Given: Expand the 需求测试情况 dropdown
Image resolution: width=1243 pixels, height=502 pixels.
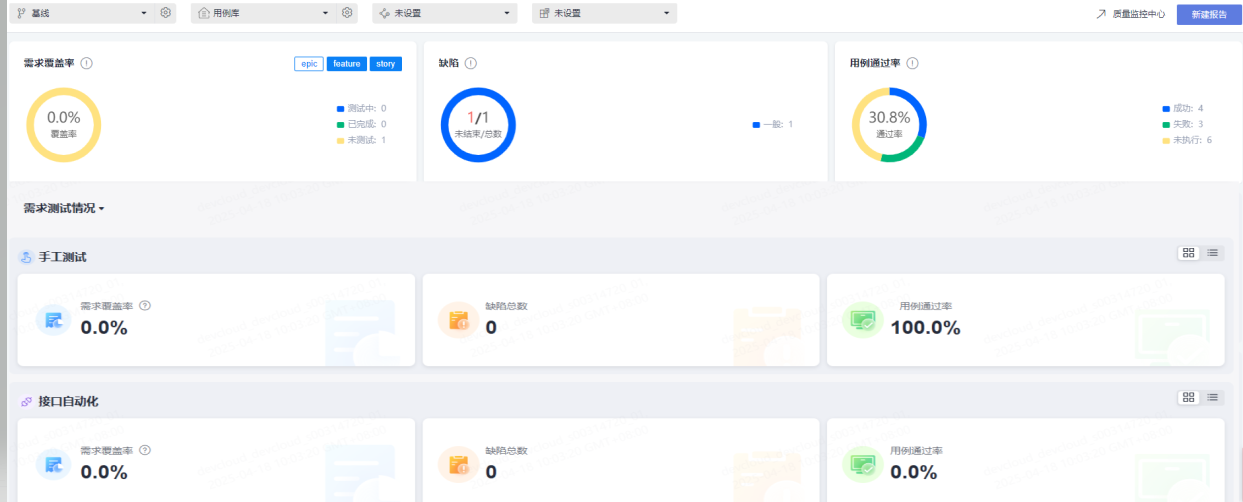Looking at the screenshot, I should 64,208.
